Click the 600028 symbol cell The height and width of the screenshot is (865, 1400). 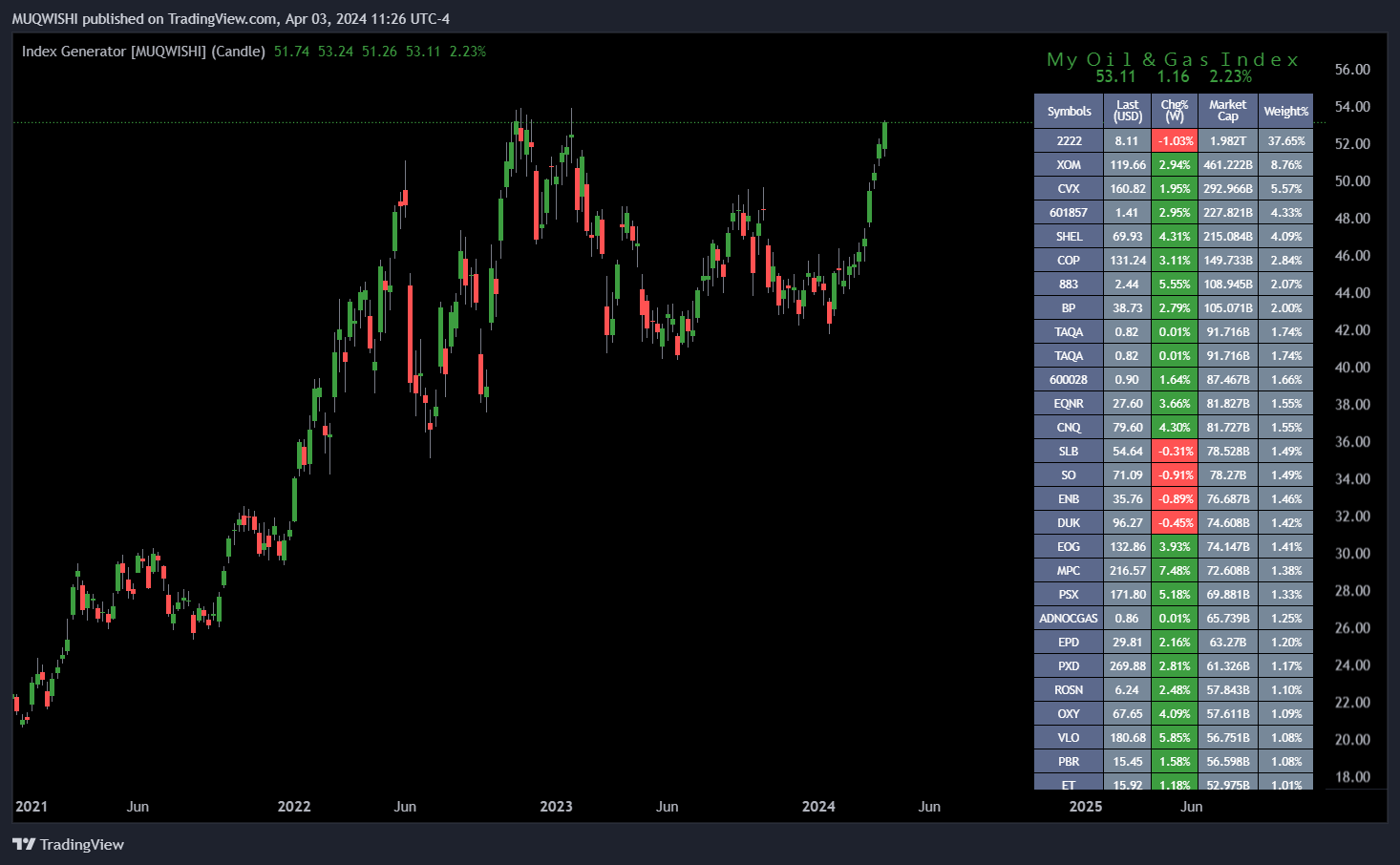pos(1069,379)
